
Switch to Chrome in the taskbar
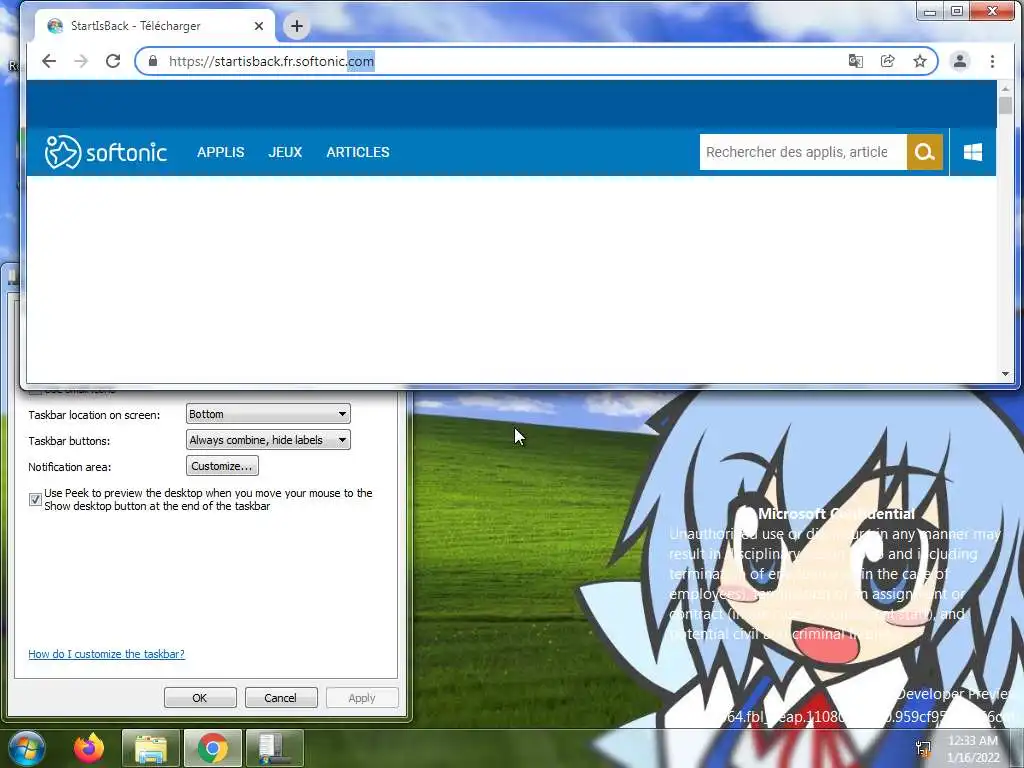[212, 748]
